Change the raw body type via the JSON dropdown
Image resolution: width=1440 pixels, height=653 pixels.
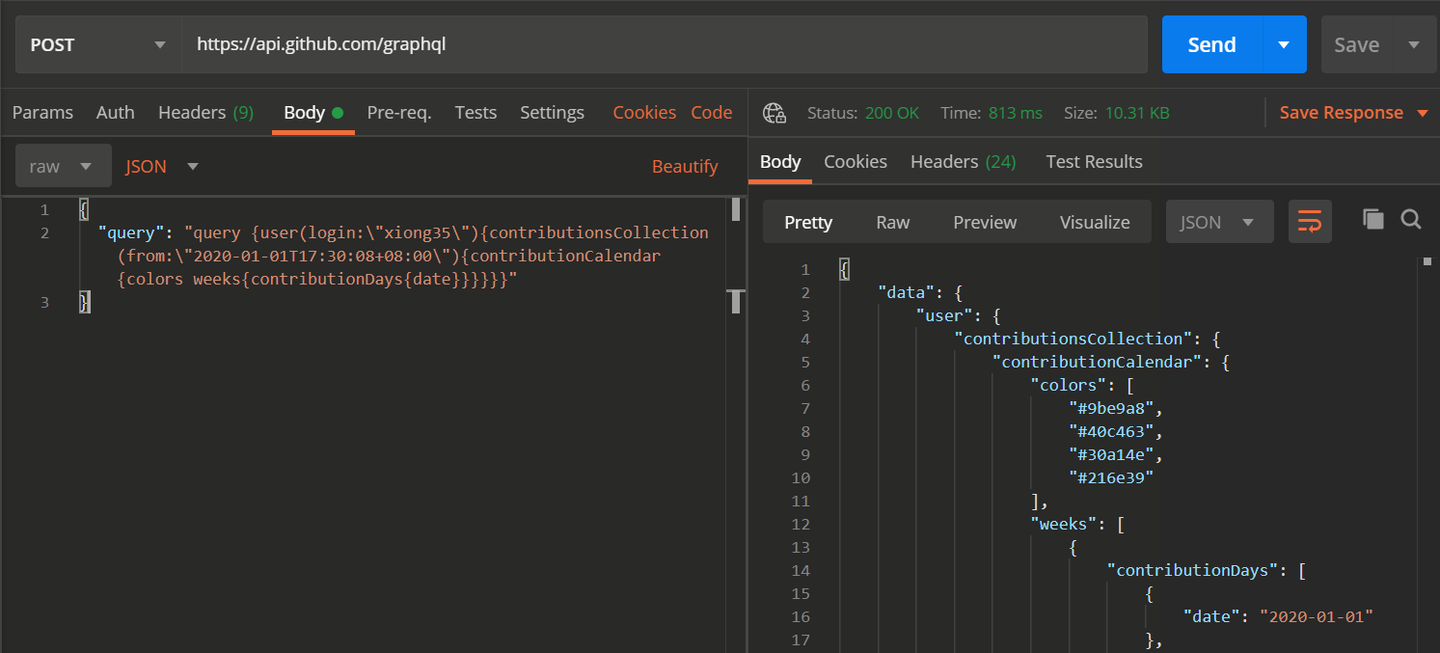click(161, 166)
